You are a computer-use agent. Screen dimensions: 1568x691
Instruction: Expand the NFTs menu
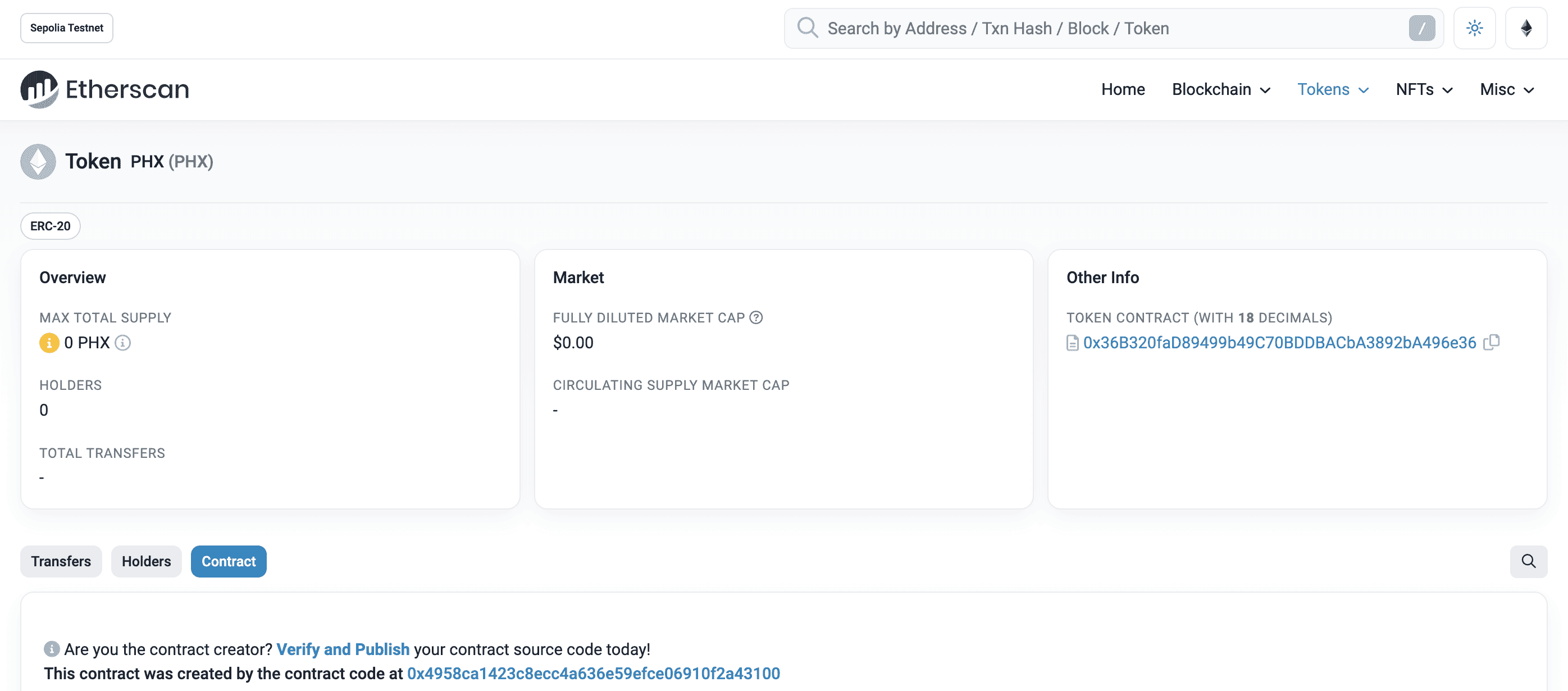coord(1424,89)
